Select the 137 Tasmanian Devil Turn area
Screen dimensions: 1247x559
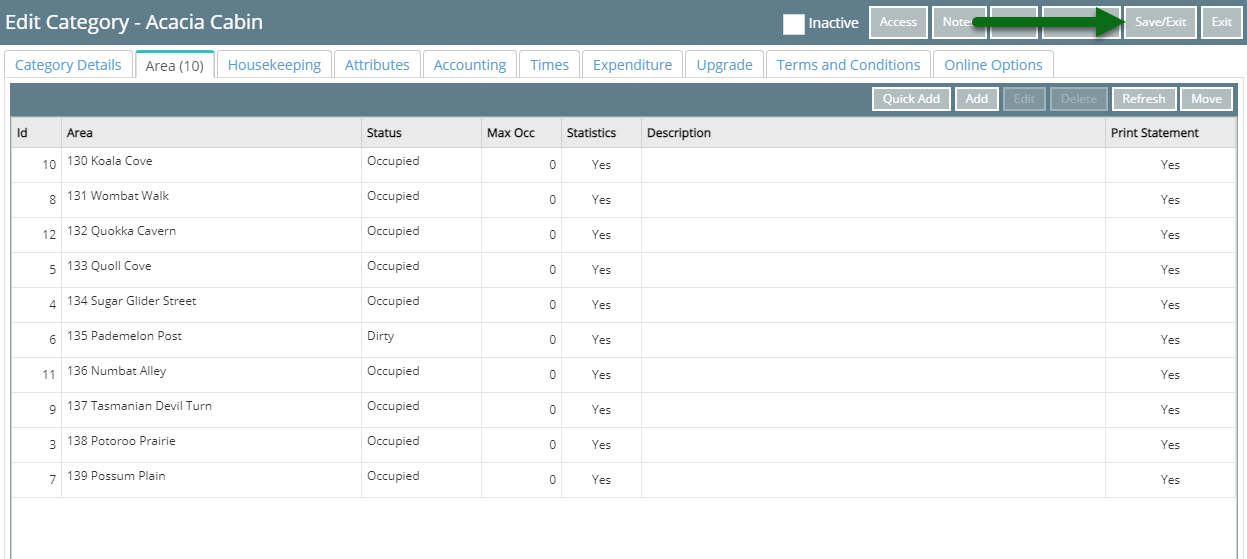coord(139,406)
